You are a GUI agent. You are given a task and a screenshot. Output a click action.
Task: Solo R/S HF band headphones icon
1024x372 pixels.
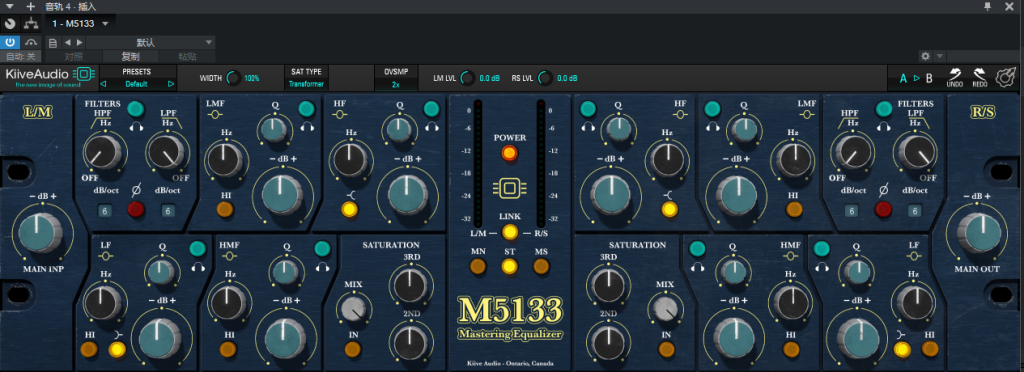(588, 127)
